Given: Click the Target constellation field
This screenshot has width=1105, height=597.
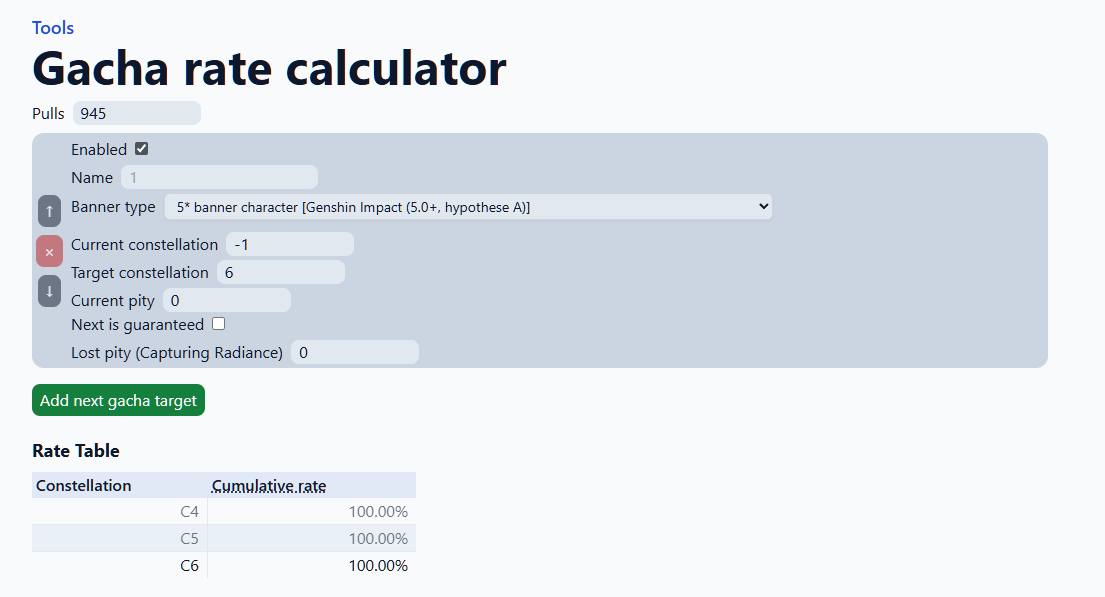Looking at the screenshot, I should point(280,272).
